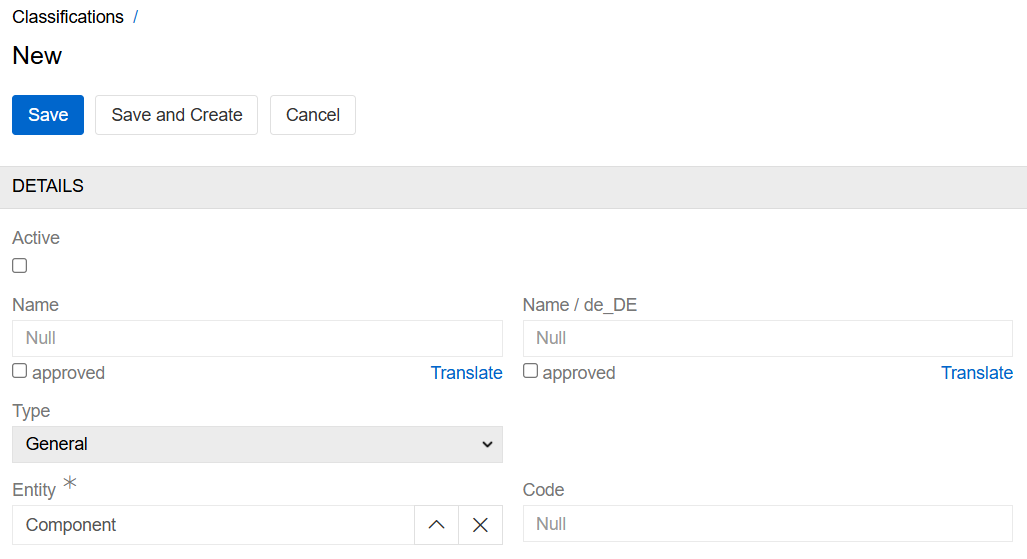Select the Entity field containing Component
Image resolution: width=1027 pixels, height=559 pixels.
pyautogui.click(x=213, y=525)
